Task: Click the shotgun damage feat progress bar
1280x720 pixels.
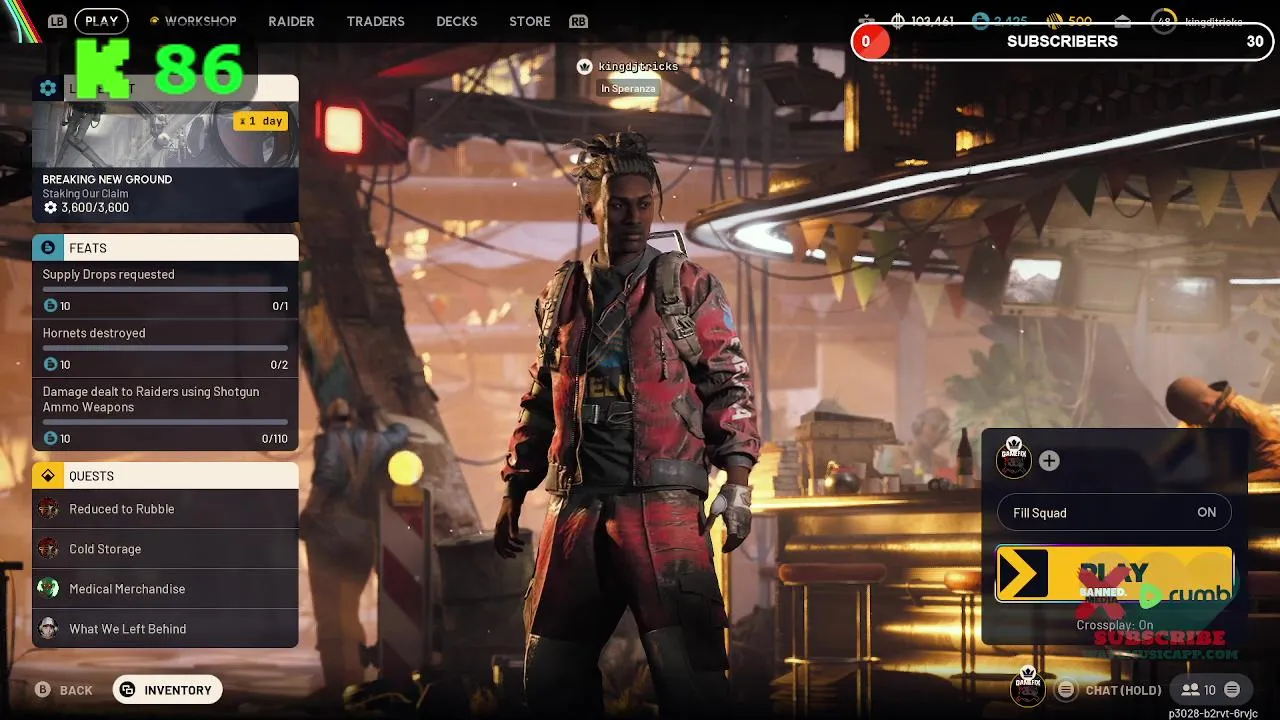Action: pos(165,422)
